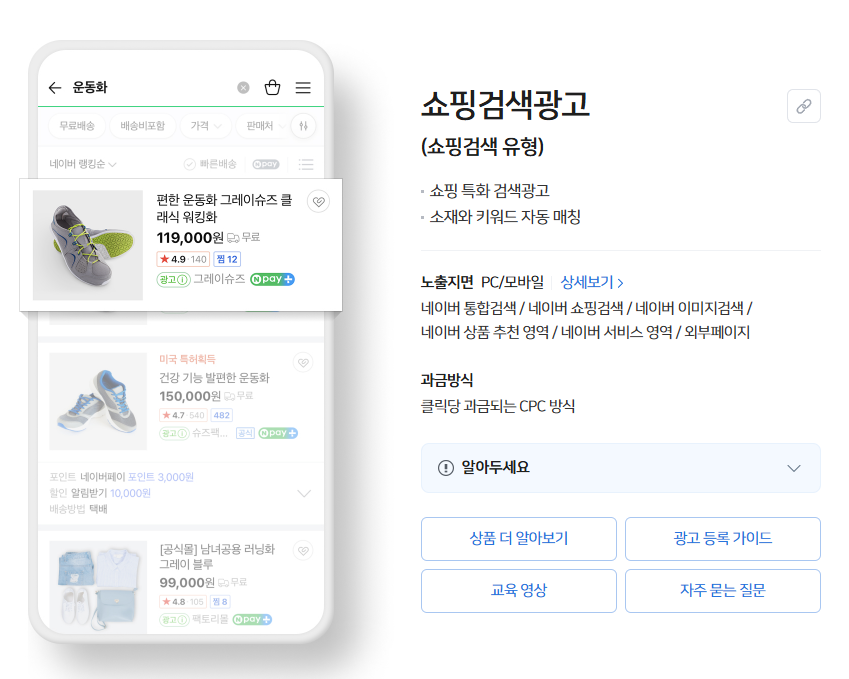Copy link with the chain icon button
This screenshot has width=849, height=679.
pos(804,106)
